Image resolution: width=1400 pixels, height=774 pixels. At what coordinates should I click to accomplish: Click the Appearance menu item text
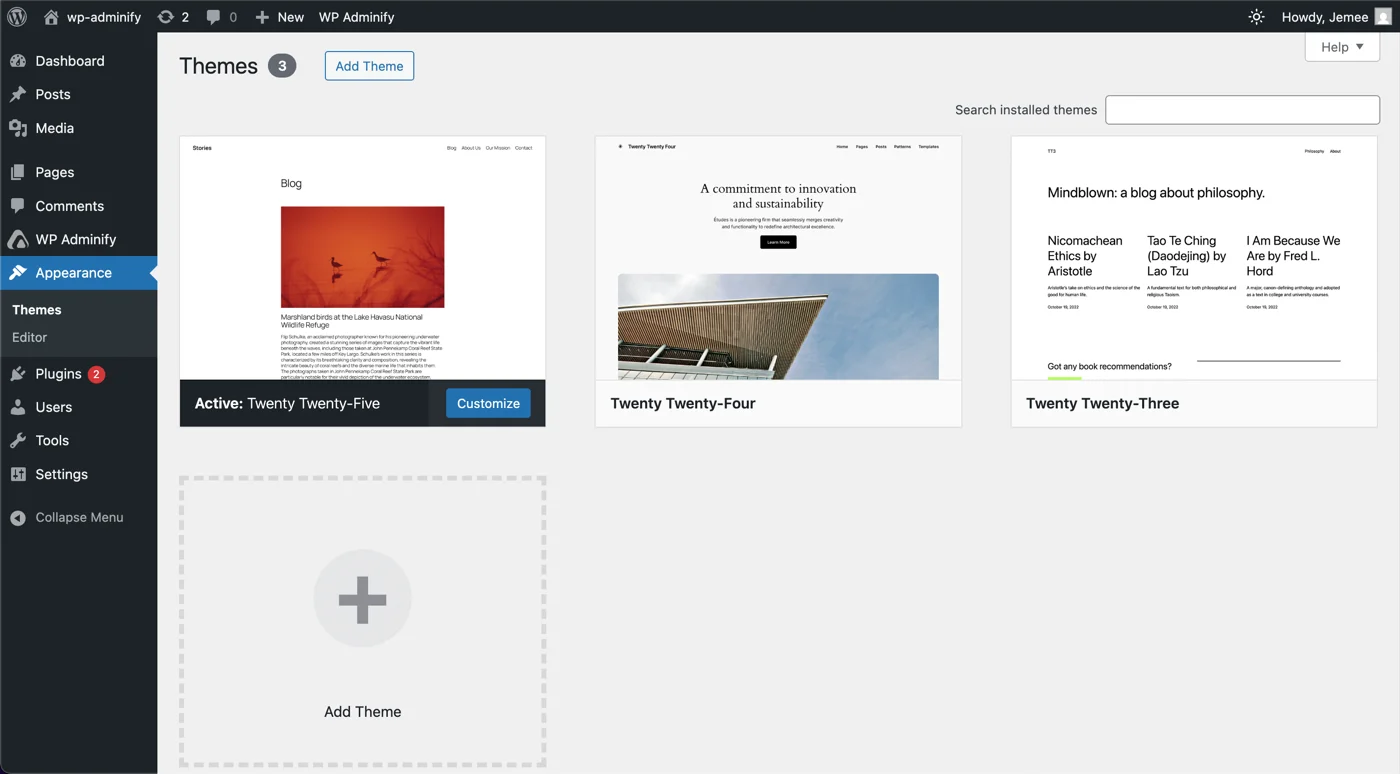(x=73, y=273)
